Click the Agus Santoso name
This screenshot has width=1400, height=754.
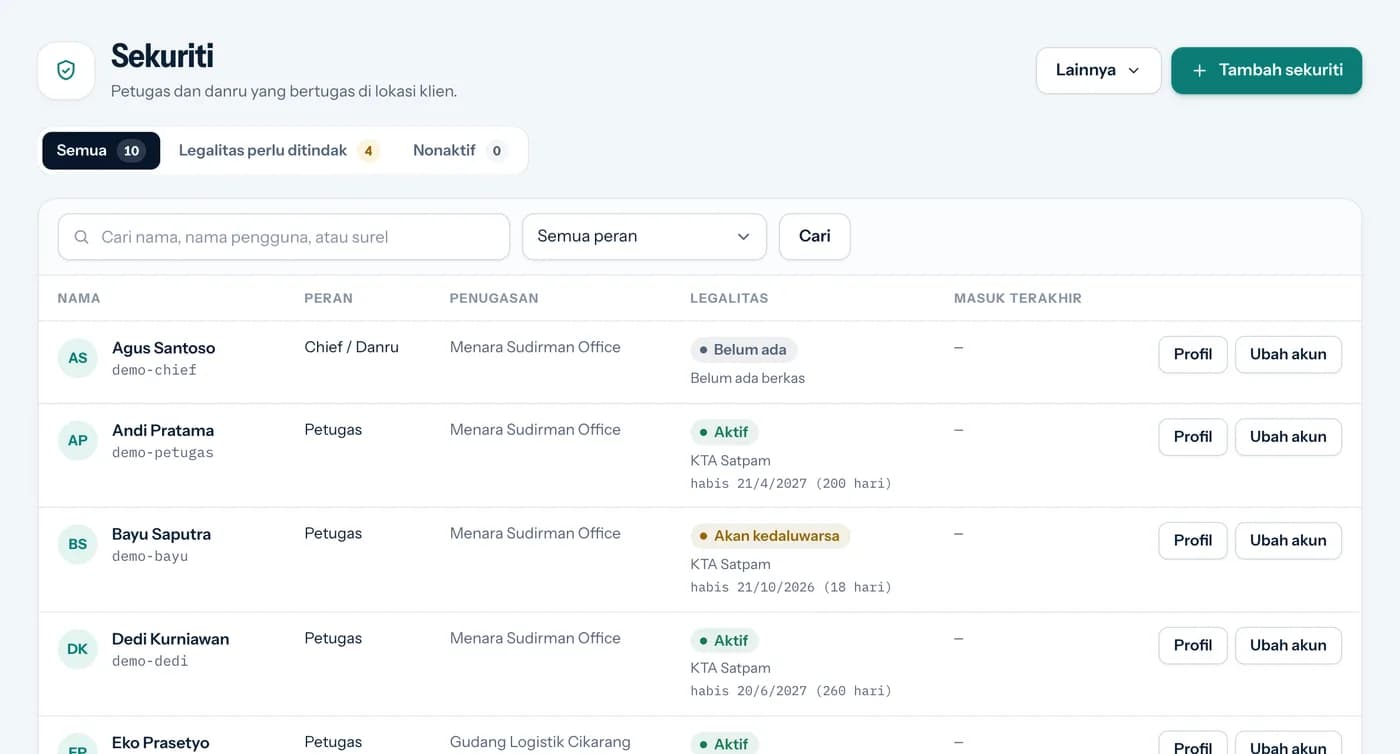[163, 348]
